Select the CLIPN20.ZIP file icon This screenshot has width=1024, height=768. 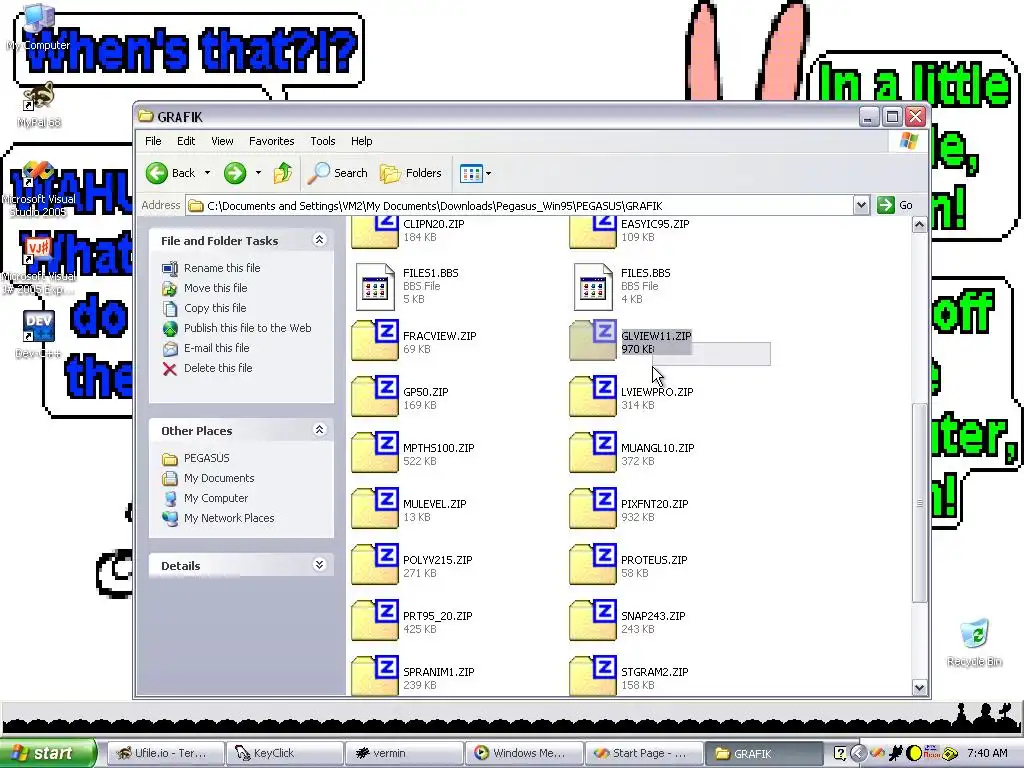pyautogui.click(x=375, y=231)
